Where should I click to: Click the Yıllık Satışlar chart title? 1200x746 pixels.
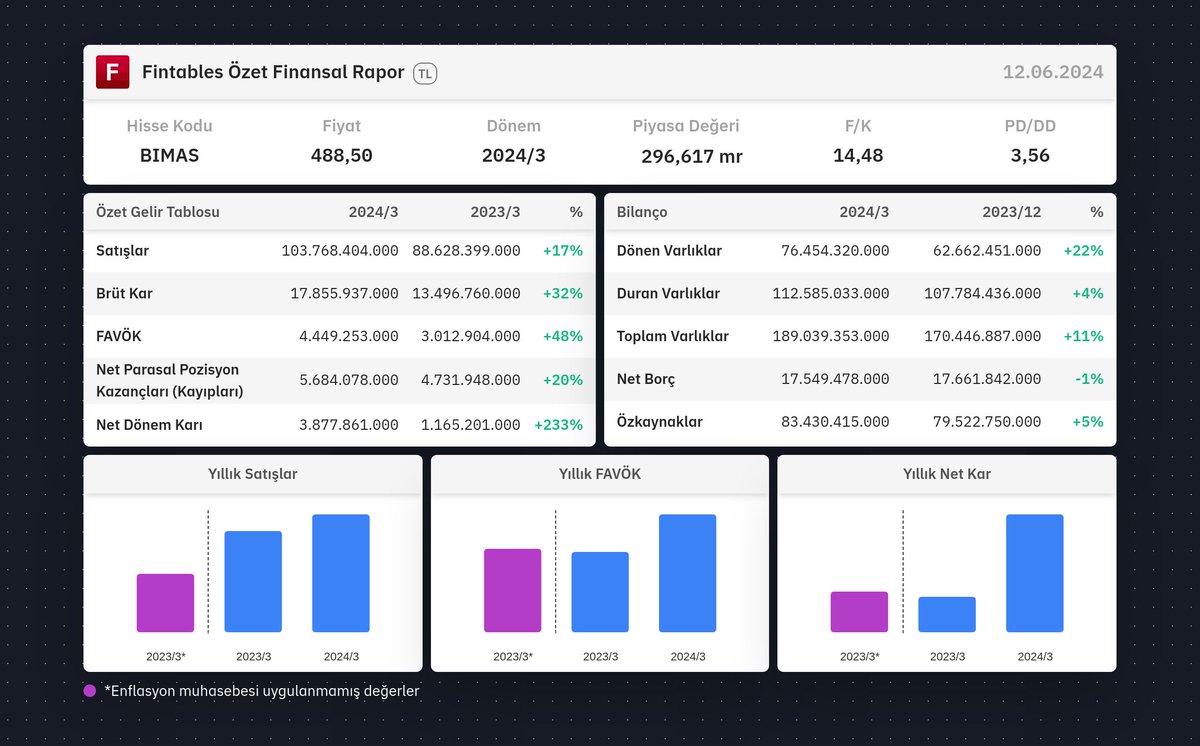(253, 474)
